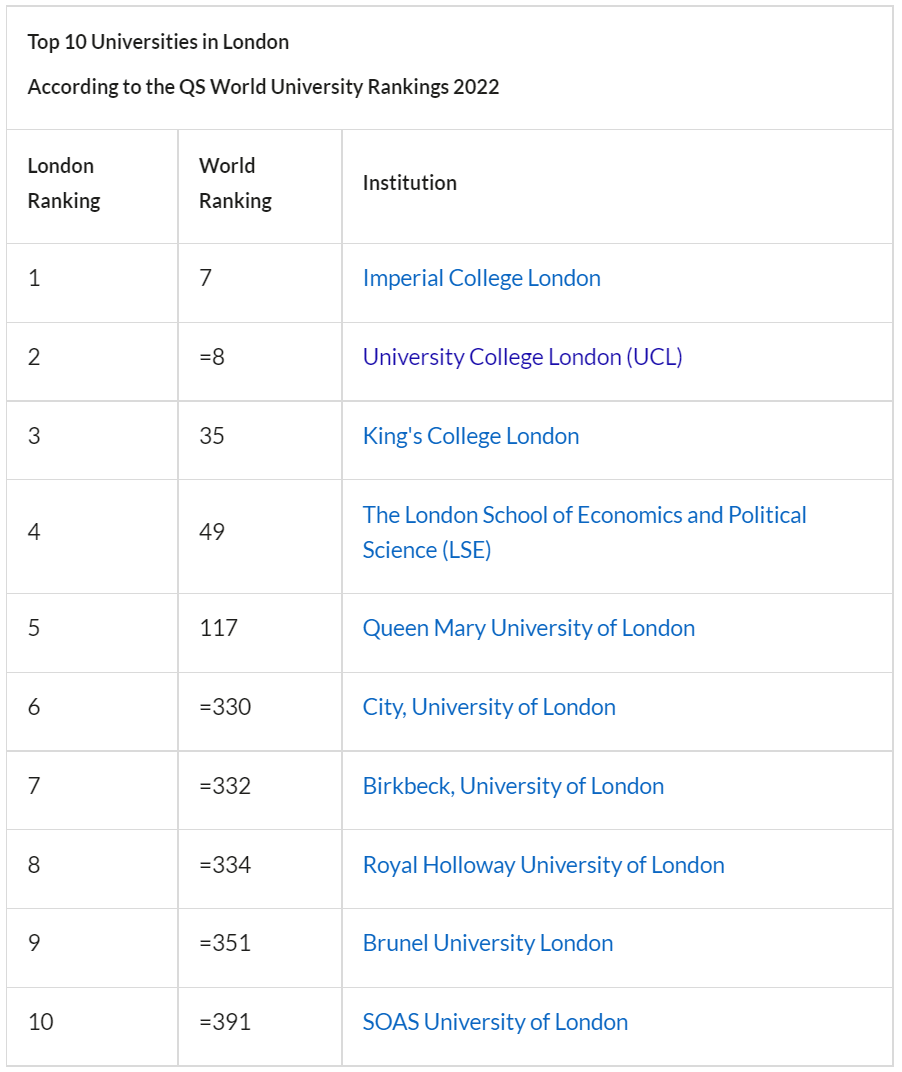Click the world ranking cell showing 117
This screenshot has height=1072, width=902.
pos(218,628)
